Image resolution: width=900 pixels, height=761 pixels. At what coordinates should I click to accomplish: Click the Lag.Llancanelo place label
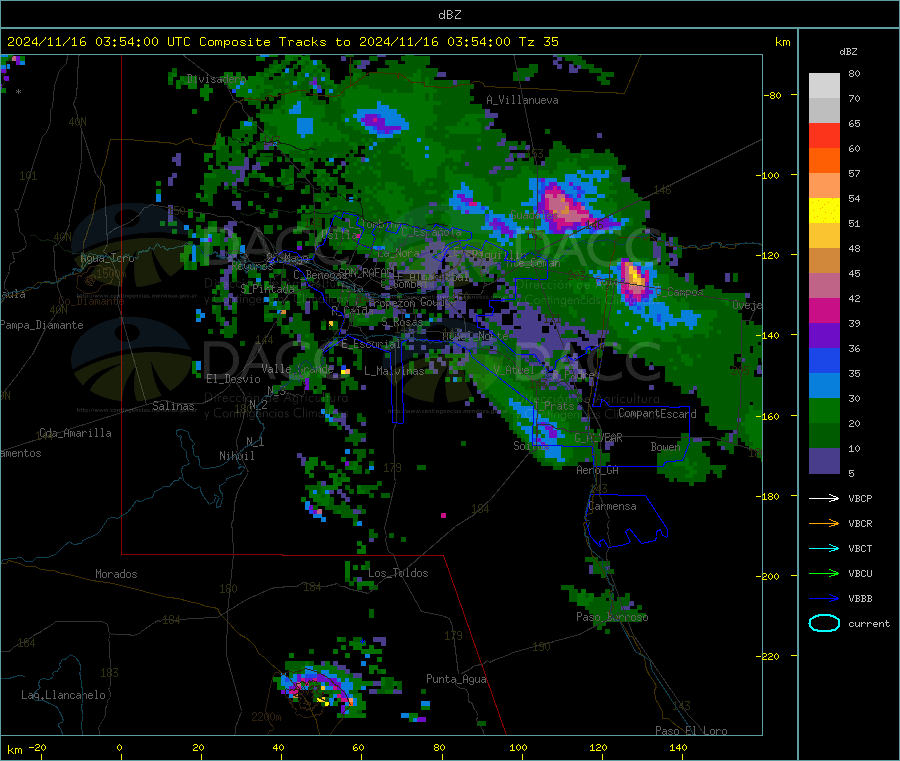click(63, 695)
